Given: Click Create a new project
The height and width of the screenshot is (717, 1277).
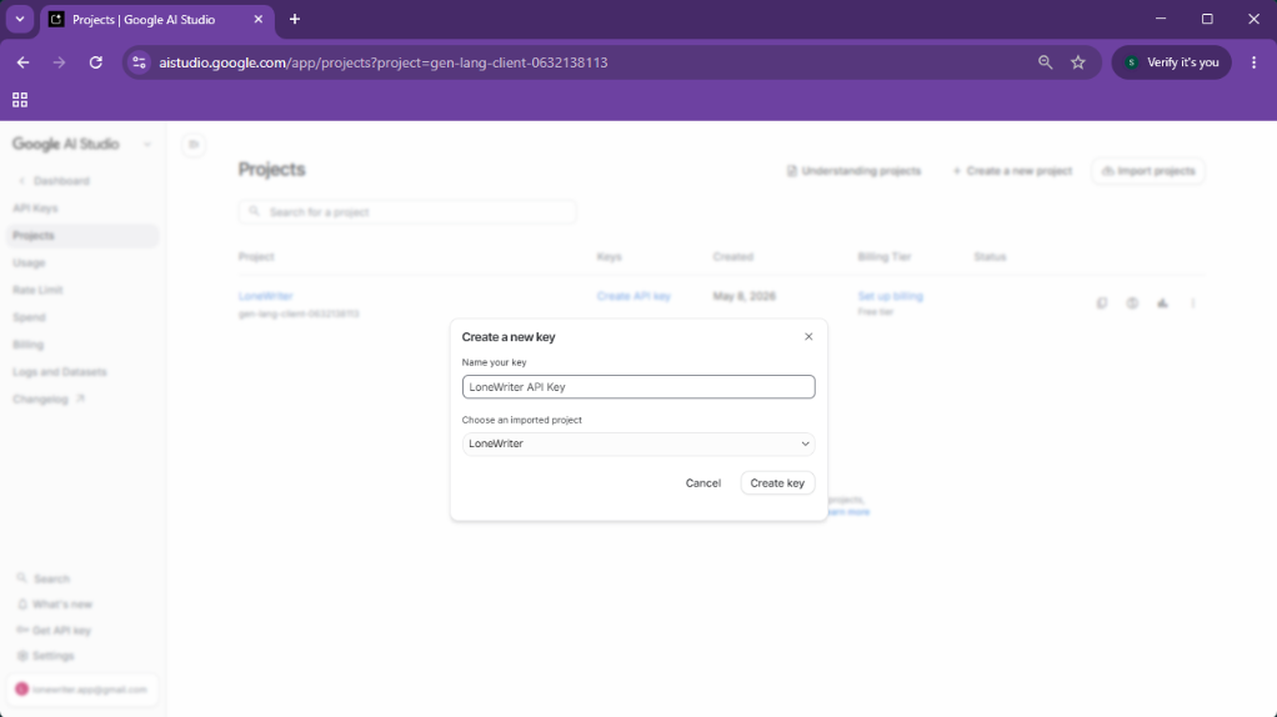Looking at the screenshot, I should coord(1012,171).
